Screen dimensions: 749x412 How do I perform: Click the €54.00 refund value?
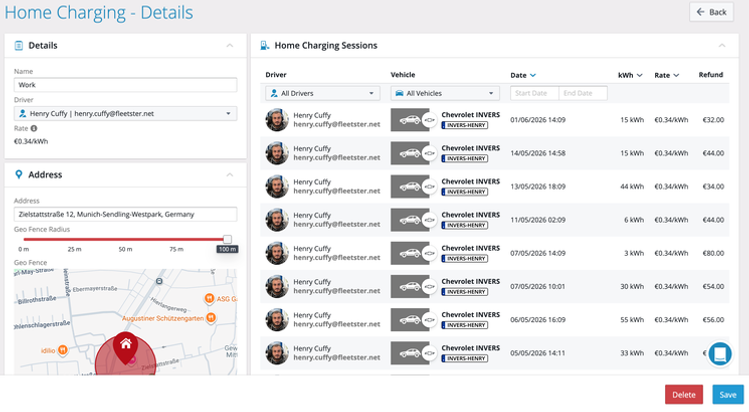[x=713, y=286]
